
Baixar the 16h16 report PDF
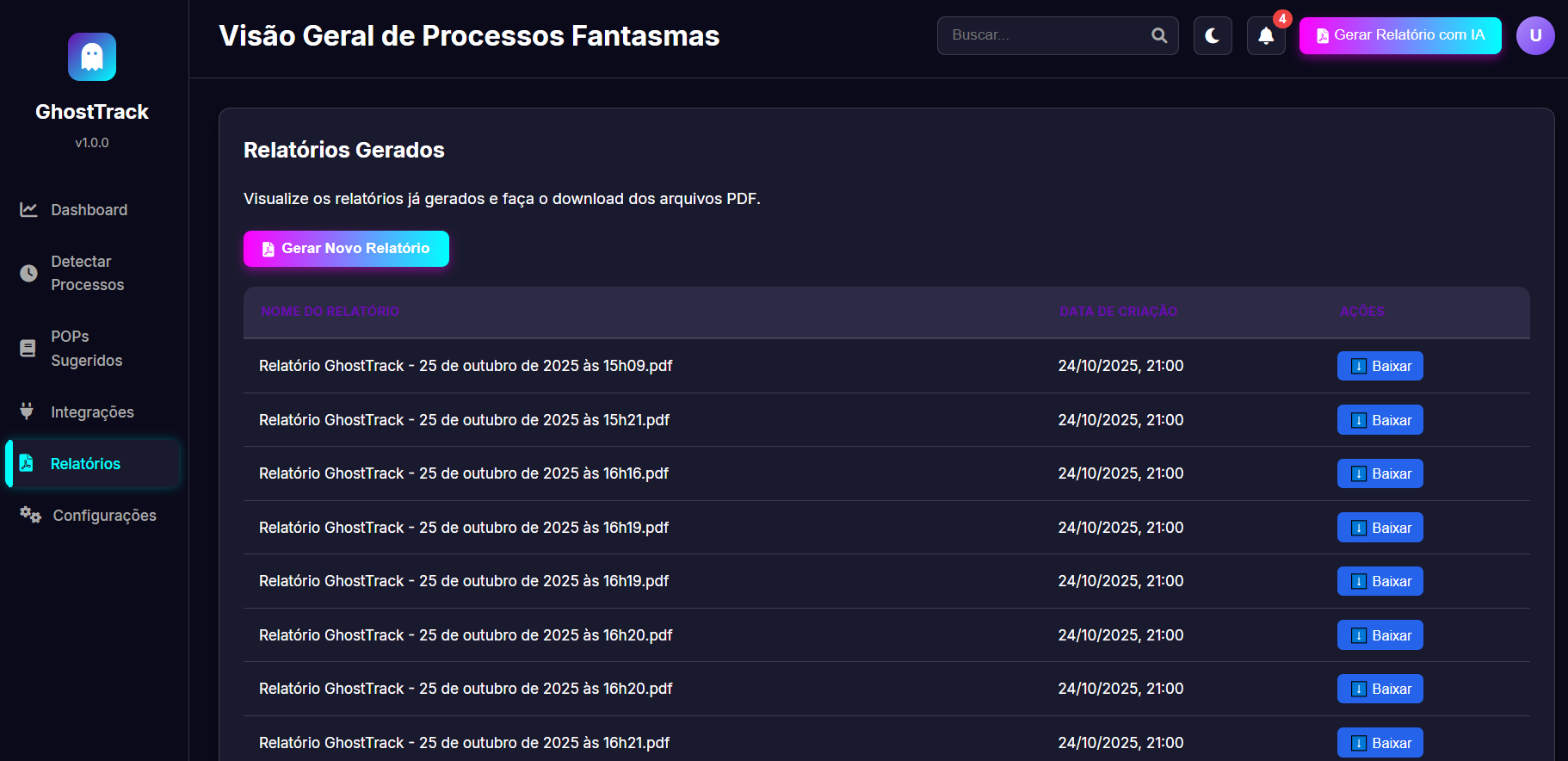[x=1380, y=473]
